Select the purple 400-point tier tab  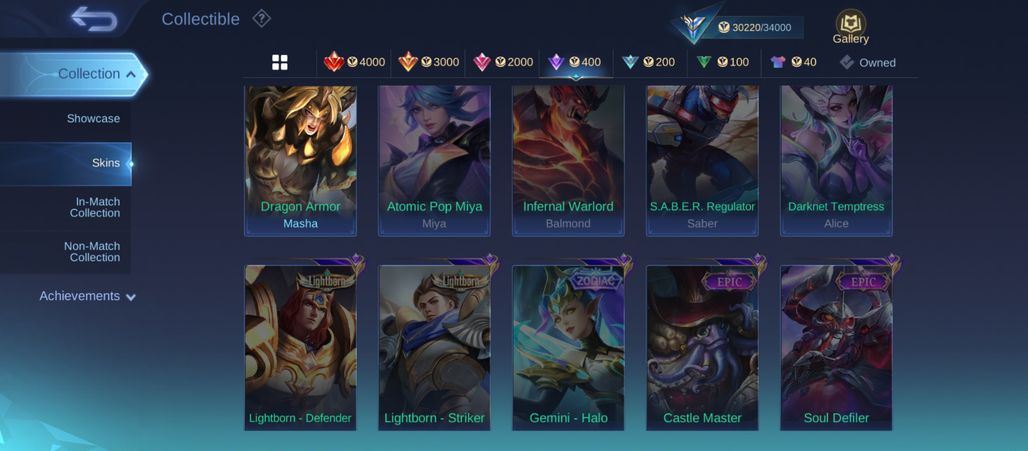[574, 62]
